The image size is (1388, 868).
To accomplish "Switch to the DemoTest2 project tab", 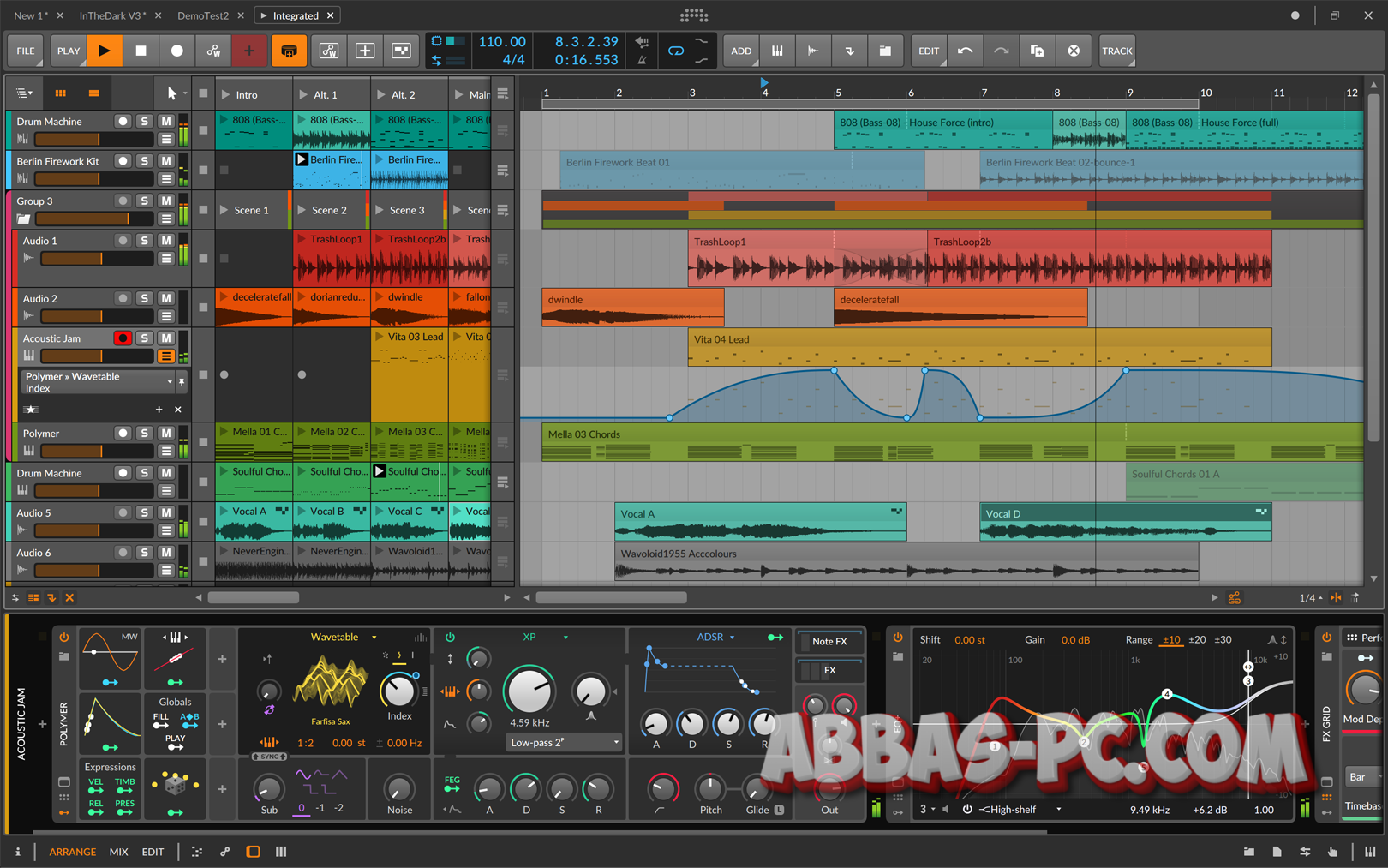I will point(202,15).
